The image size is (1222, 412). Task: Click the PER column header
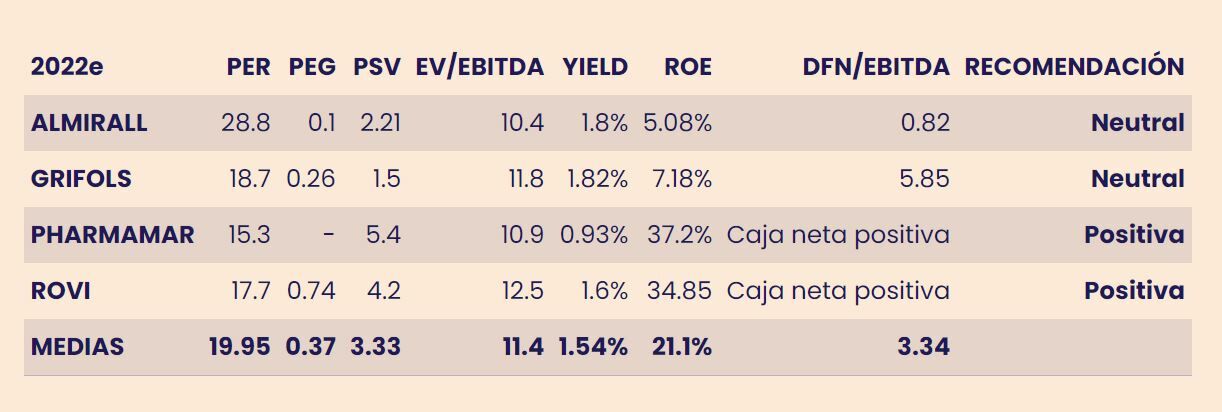(x=248, y=67)
